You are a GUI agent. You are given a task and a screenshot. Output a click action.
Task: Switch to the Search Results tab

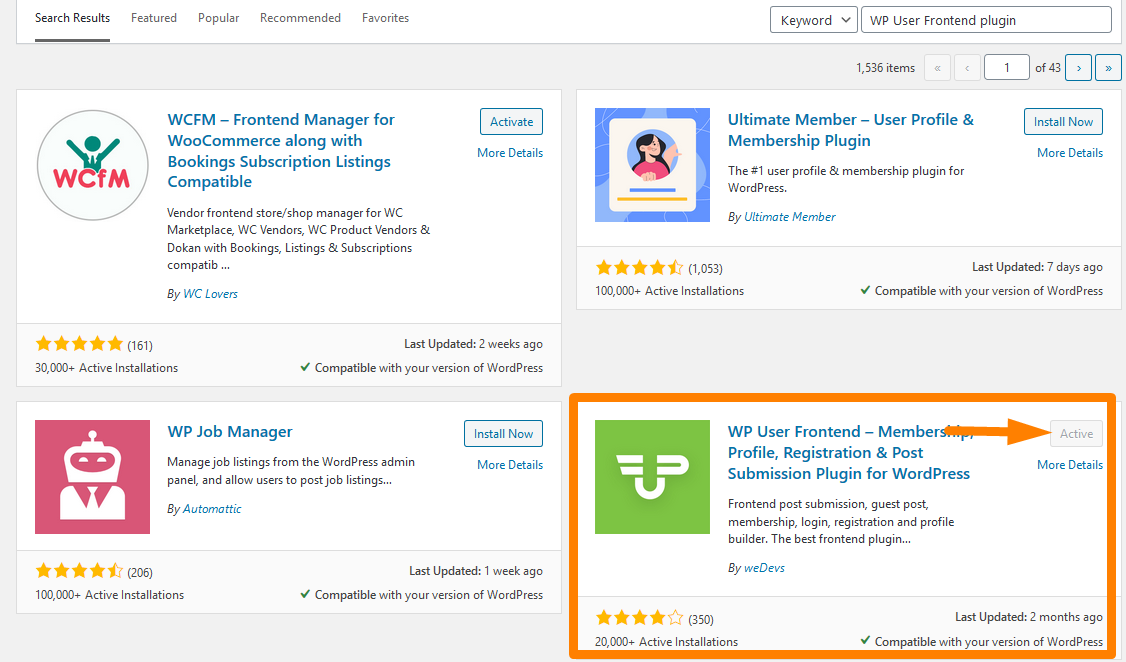(73, 18)
